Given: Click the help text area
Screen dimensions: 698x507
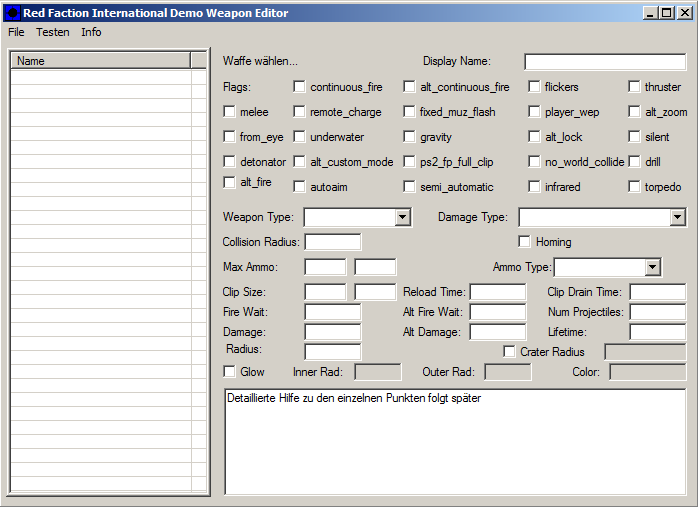Looking at the screenshot, I should (x=454, y=440).
